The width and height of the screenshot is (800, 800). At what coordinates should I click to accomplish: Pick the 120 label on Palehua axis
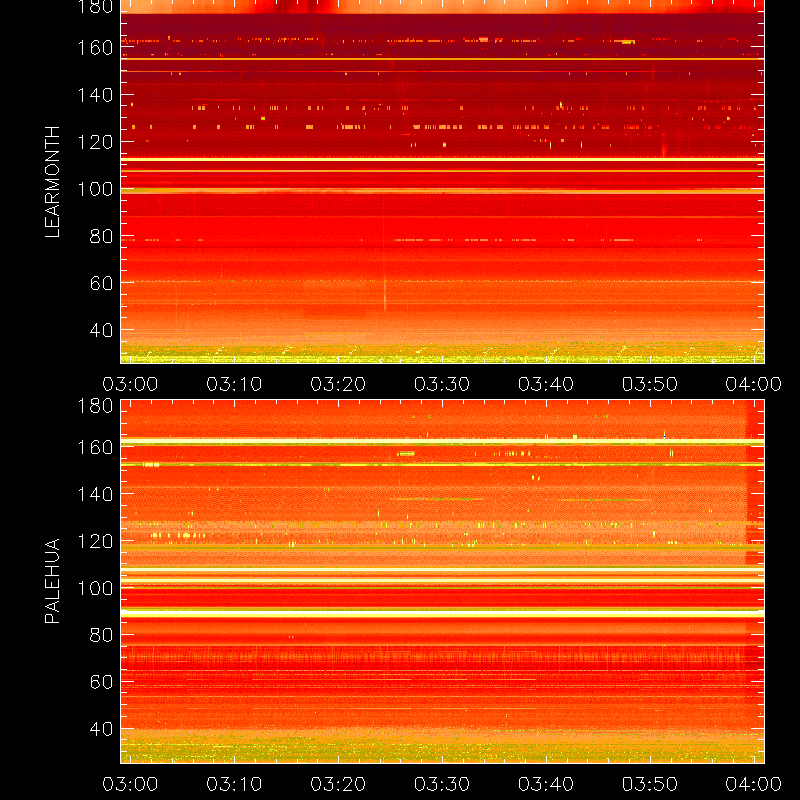pos(95,541)
